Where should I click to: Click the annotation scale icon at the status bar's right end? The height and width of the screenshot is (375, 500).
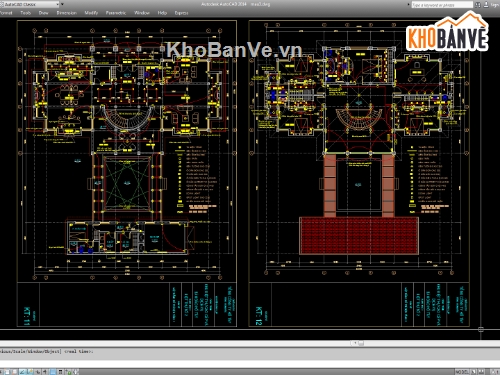pos(494,372)
